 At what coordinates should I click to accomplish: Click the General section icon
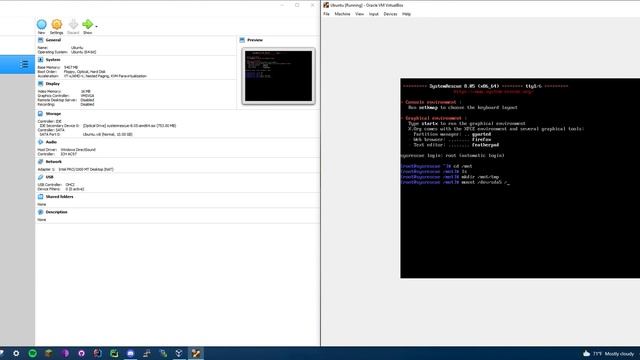40,40
